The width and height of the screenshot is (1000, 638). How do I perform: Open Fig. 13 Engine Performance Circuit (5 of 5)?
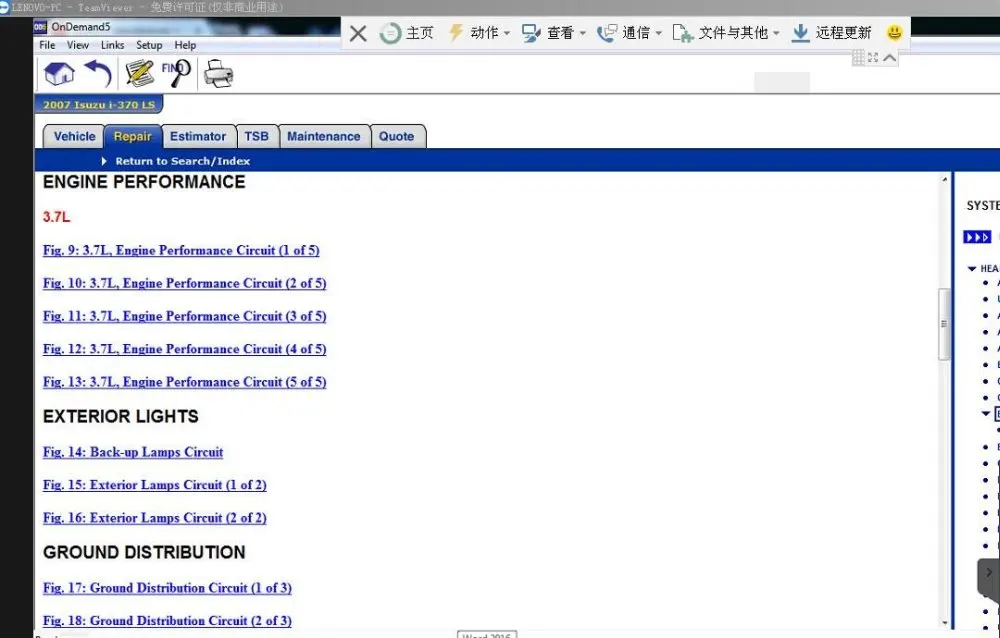(x=184, y=382)
